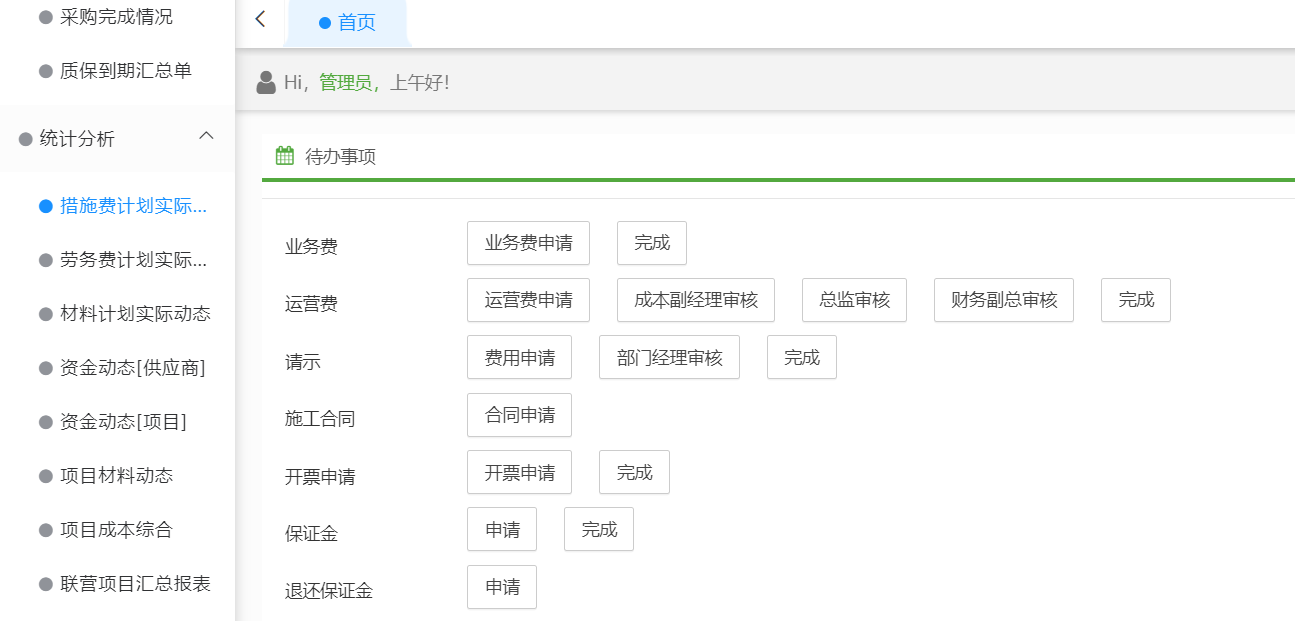Expand or collapse the 统计分析 section
This screenshot has height=621, width=1295.
(77, 139)
